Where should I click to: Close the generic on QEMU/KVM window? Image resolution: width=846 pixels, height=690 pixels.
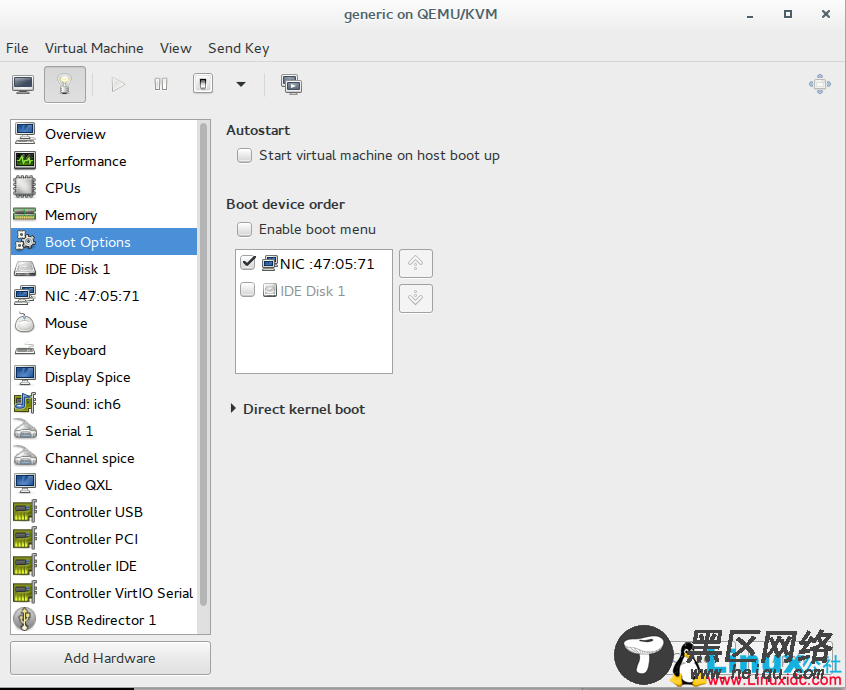(825, 14)
